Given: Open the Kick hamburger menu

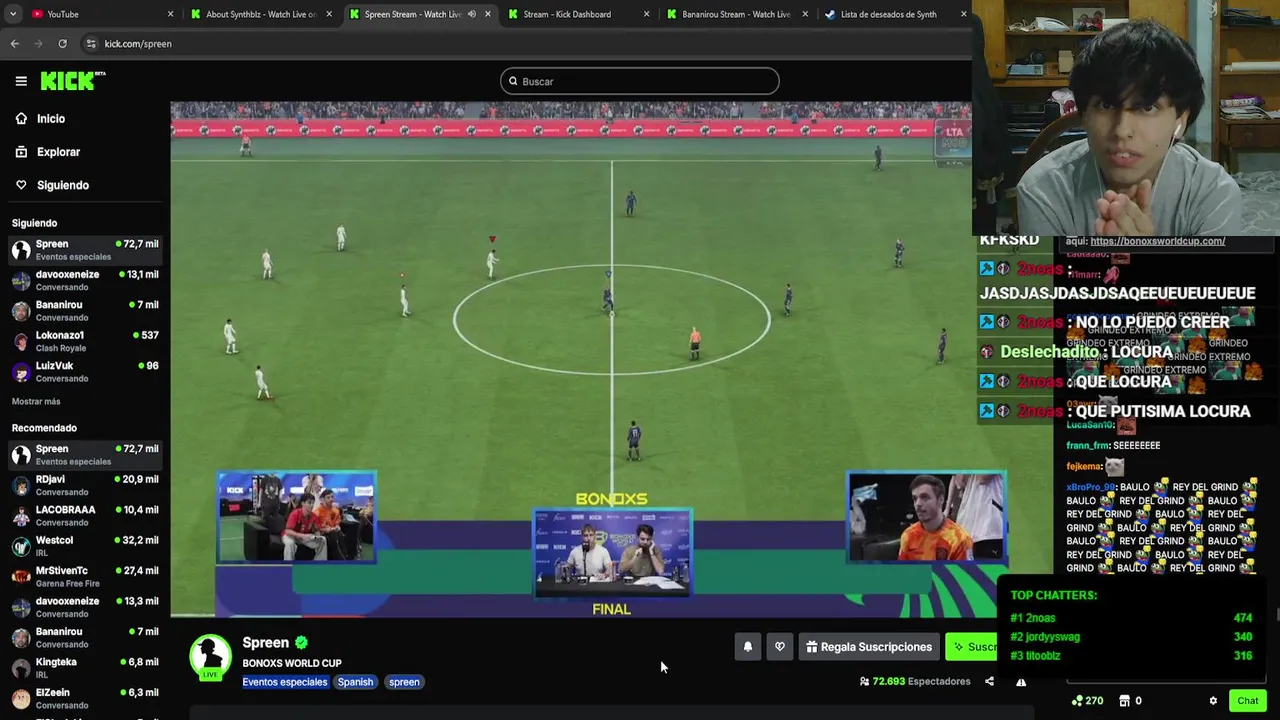Looking at the screenshot, I should pos(21,81).
